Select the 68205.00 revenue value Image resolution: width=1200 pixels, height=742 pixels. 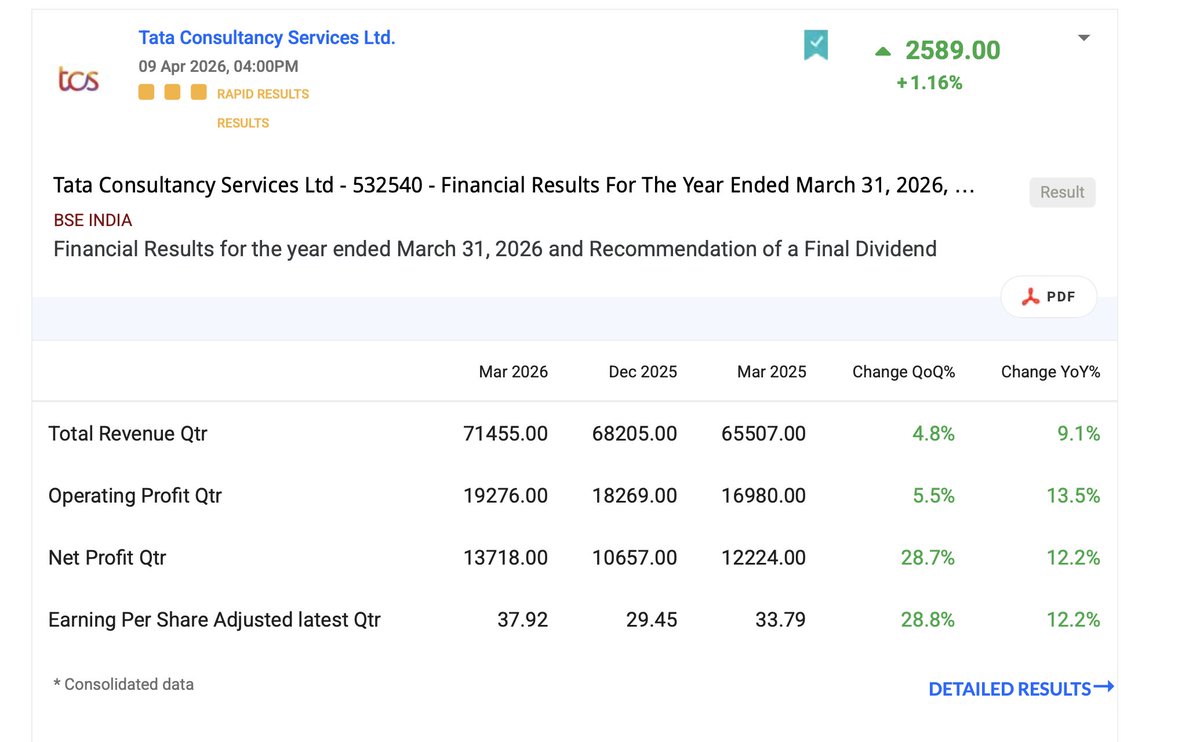(635, 434)
